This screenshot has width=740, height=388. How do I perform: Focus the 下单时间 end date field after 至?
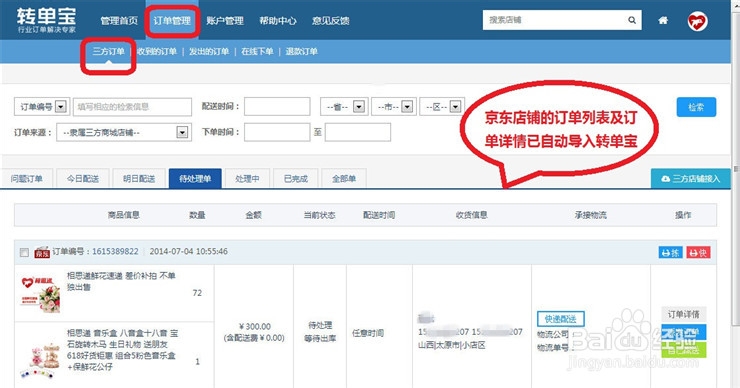pyautogui.click(x=358, y=132)
